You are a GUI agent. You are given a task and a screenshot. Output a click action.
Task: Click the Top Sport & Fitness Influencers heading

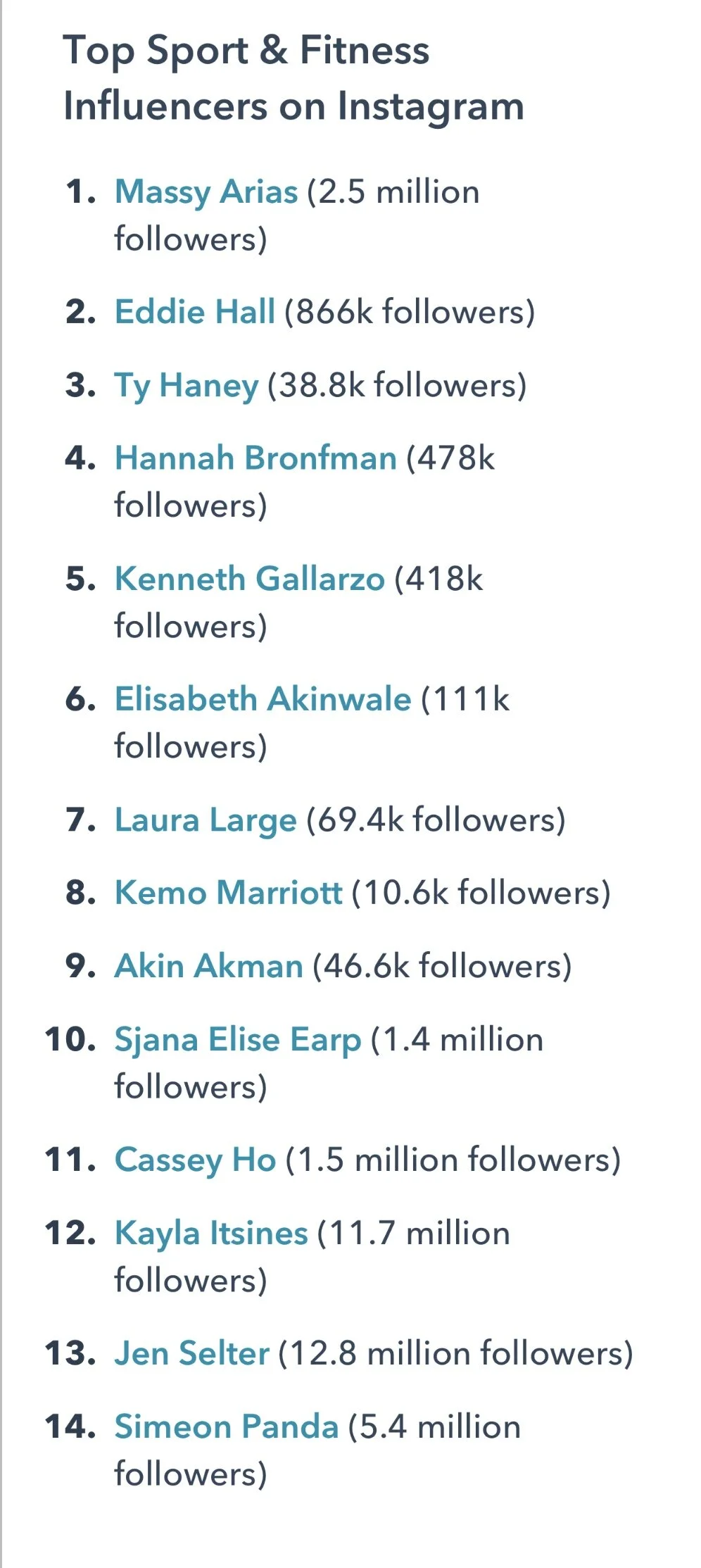[x=293, y=79]
